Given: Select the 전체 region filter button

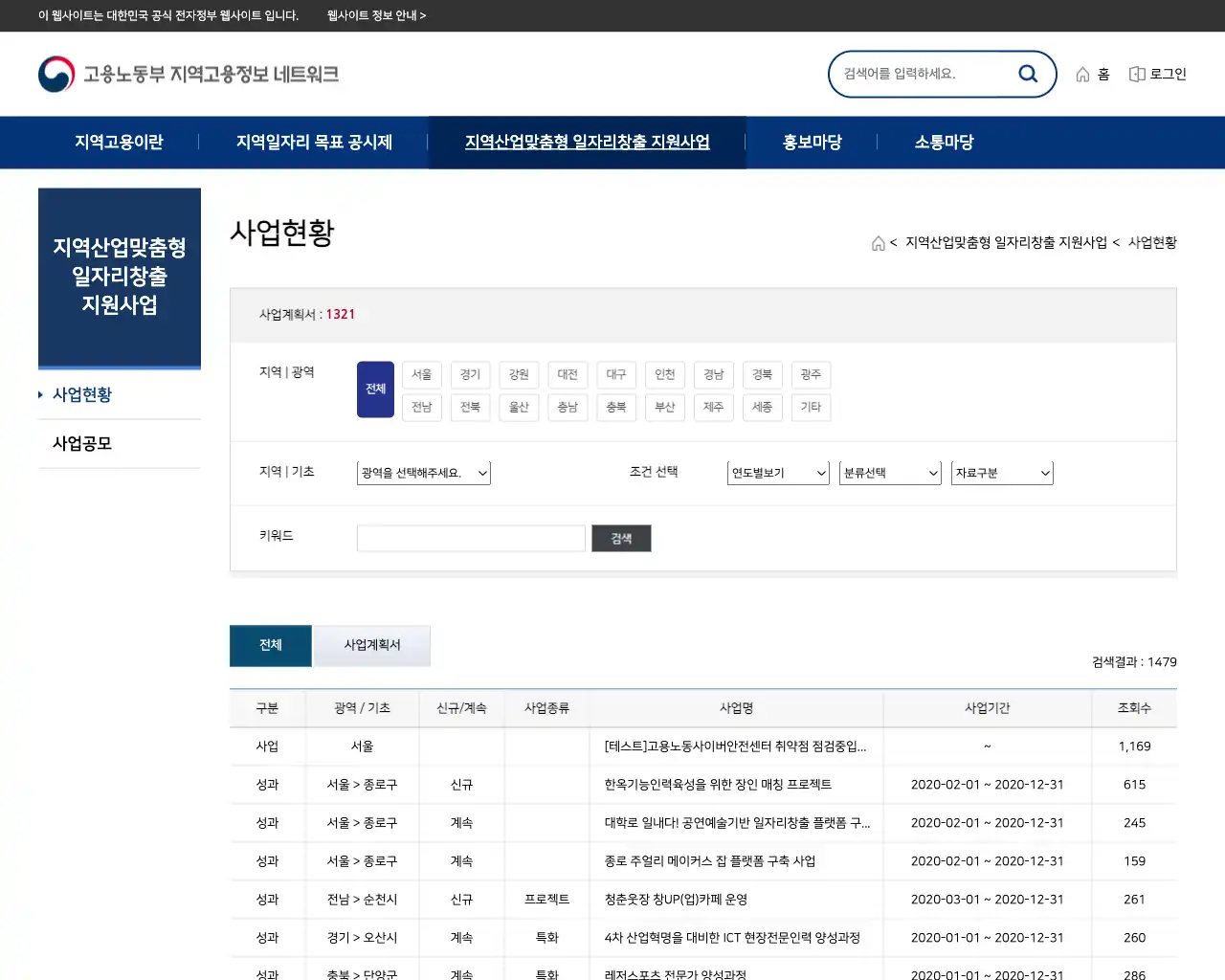Looking at the screenshot, I should (374, 389).
